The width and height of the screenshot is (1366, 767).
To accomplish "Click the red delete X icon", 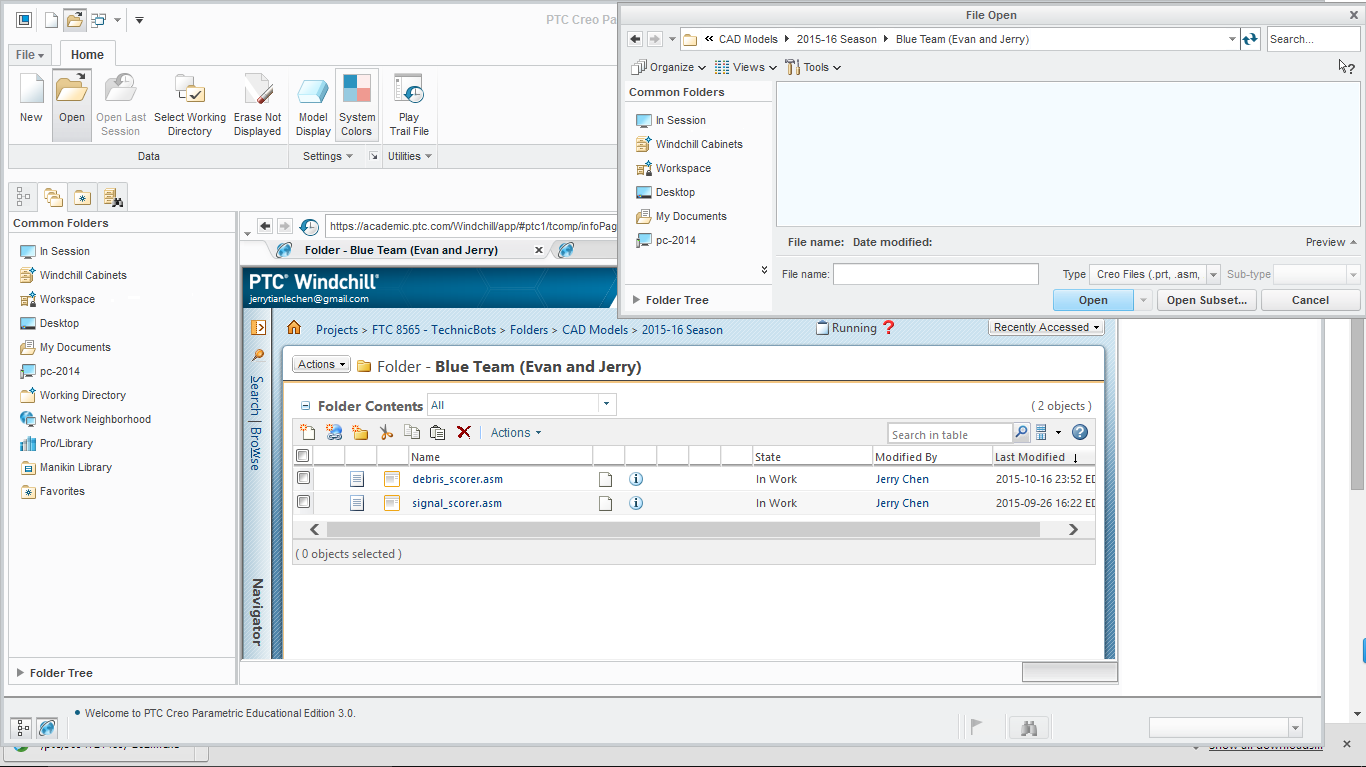I will (464, 432).
